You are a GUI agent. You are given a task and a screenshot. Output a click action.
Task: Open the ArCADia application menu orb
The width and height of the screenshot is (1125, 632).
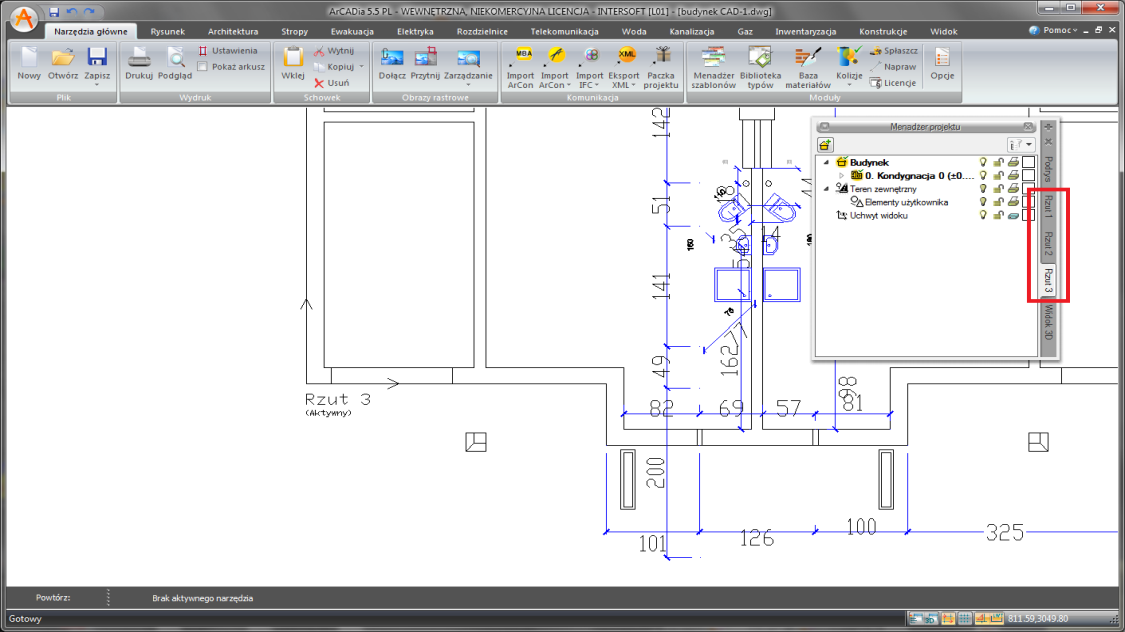point(24,19)
